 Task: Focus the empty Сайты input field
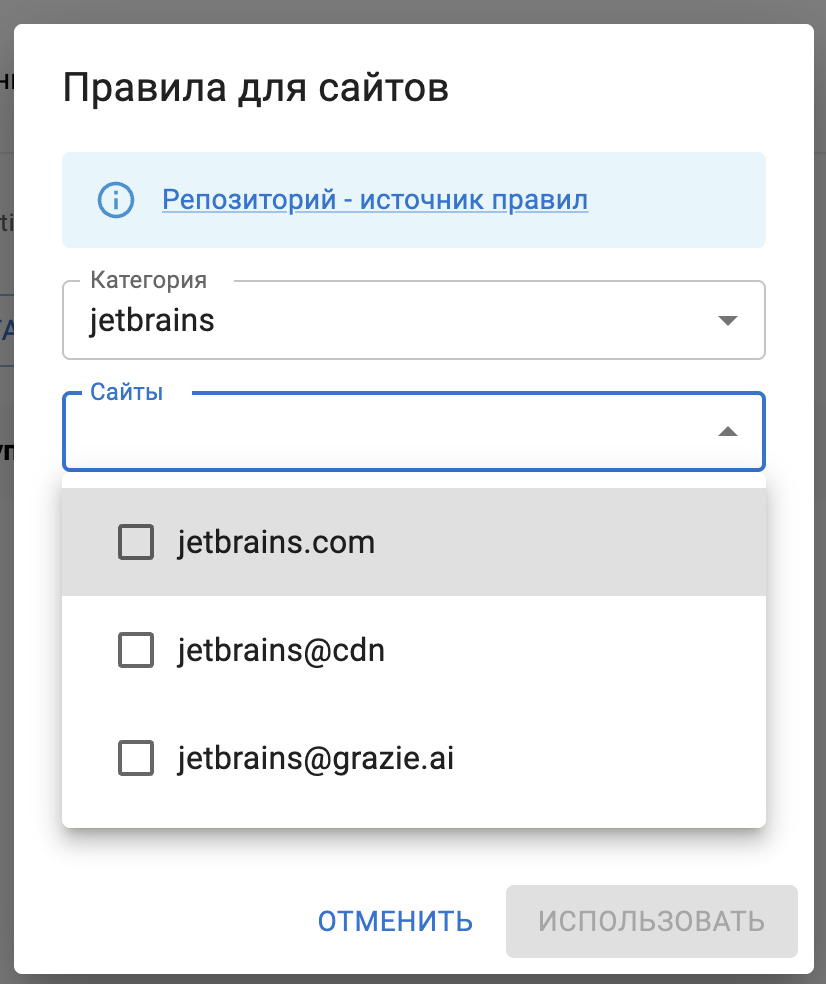pos(380,434)
